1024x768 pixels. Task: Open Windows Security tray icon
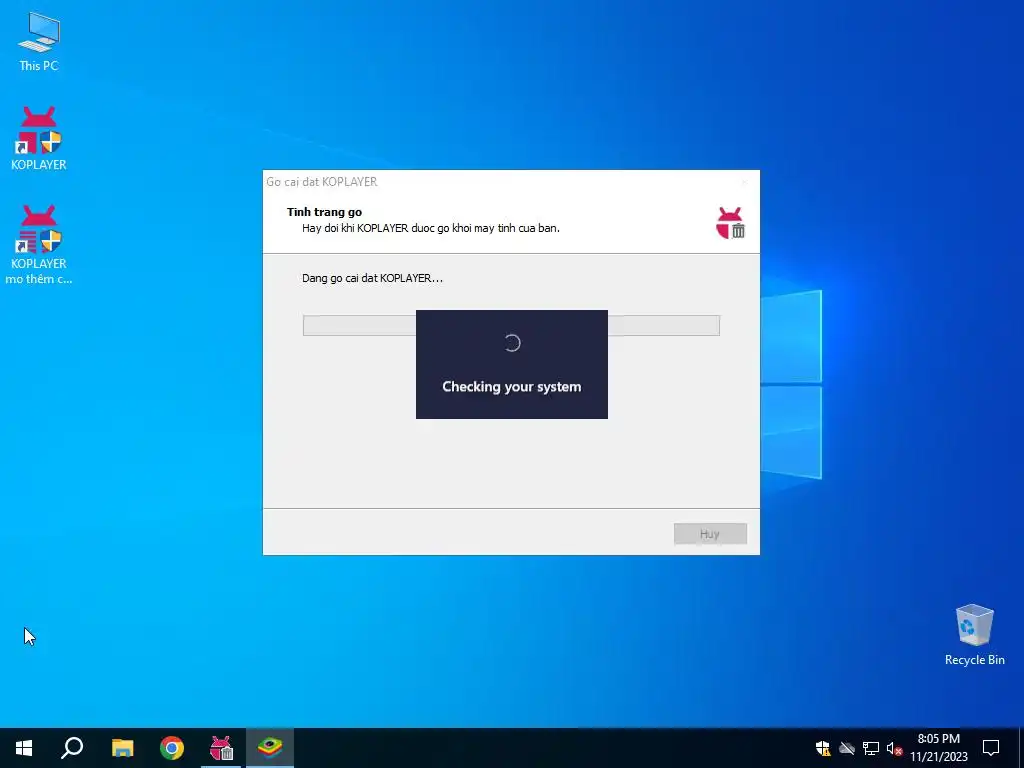pyautogui.click(x=823, y=748)
